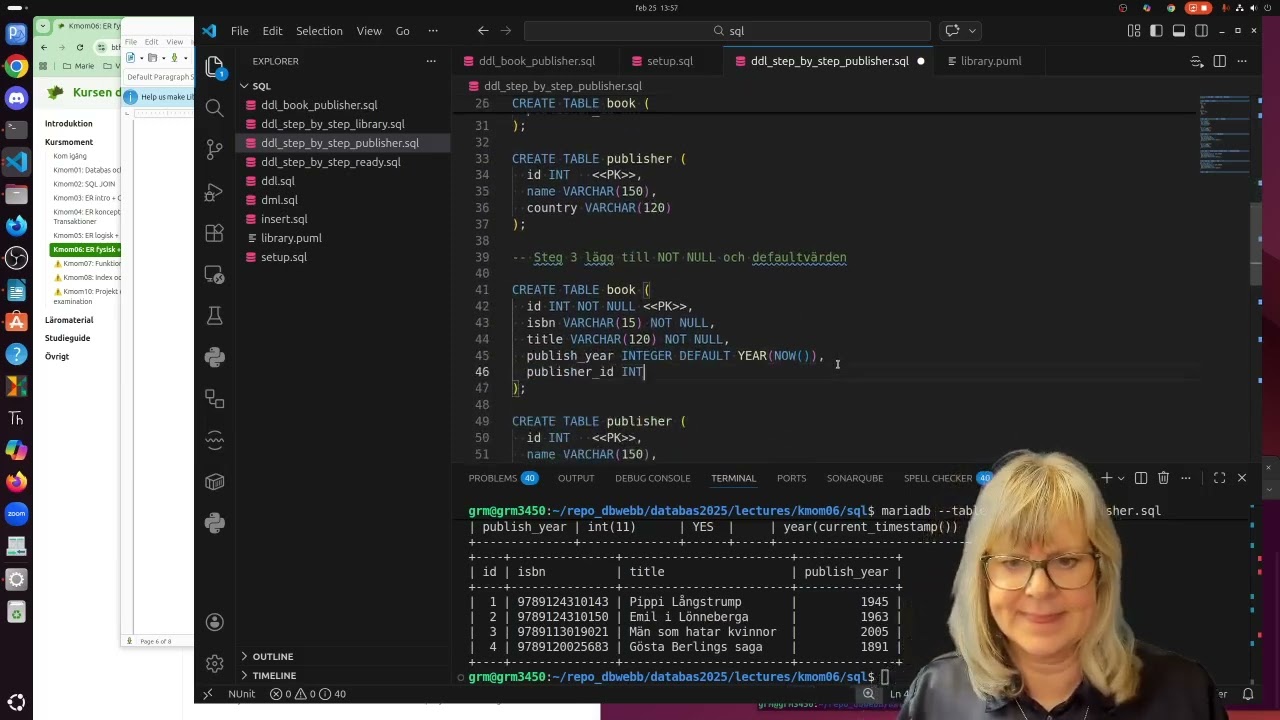Image resolution: width=1280 pixels, height=720 pixels.
Task: Click the command center search box
Action: point(729,31)
